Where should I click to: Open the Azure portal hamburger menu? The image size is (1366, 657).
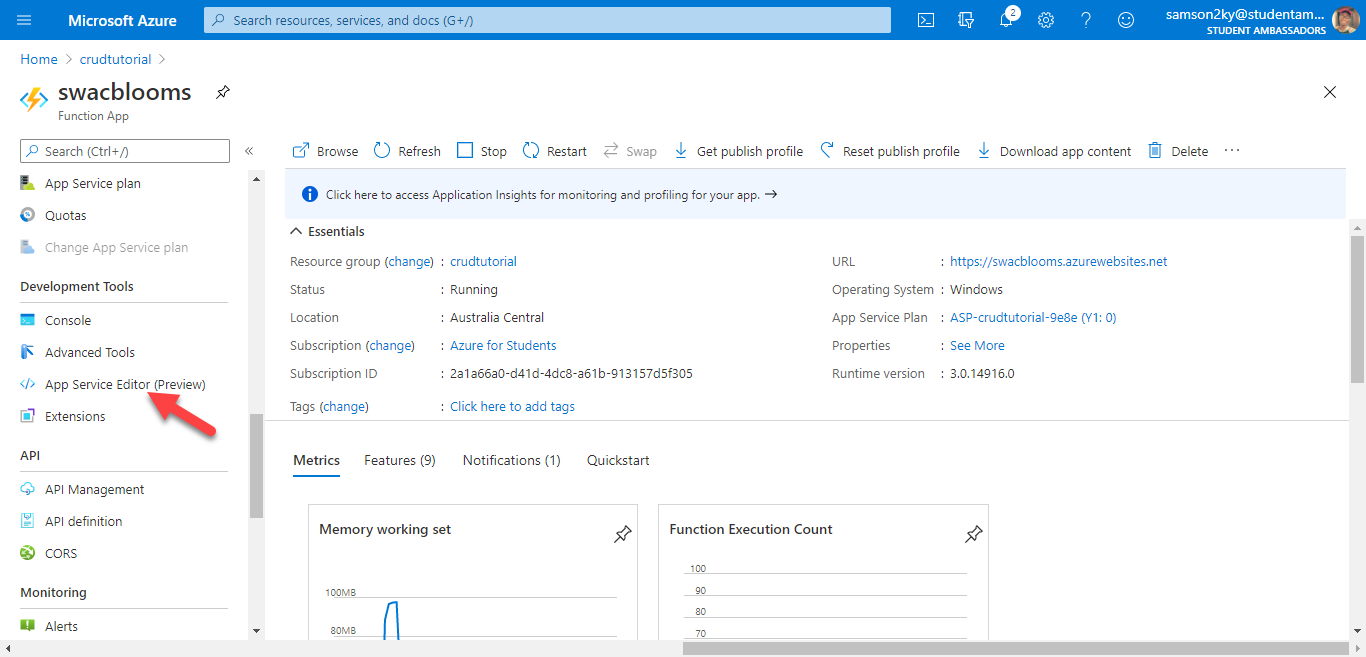[25, 20]
